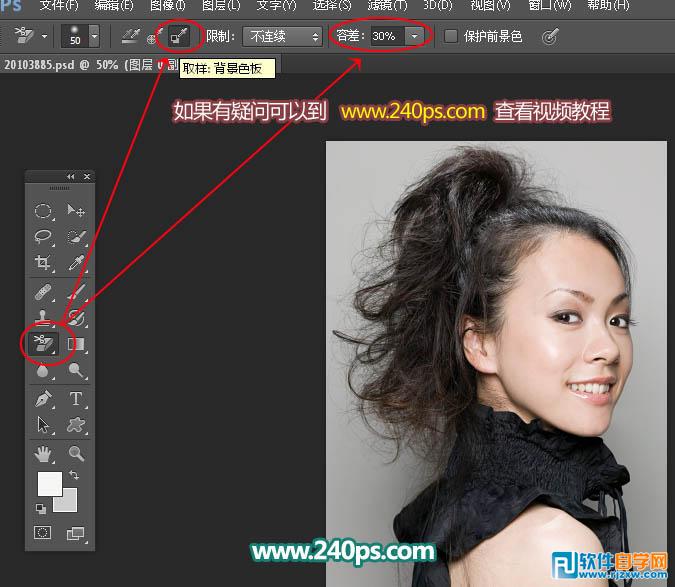Open the 图像(I) menu
Viewport: 675px width, 587px height.
[167, 6]
